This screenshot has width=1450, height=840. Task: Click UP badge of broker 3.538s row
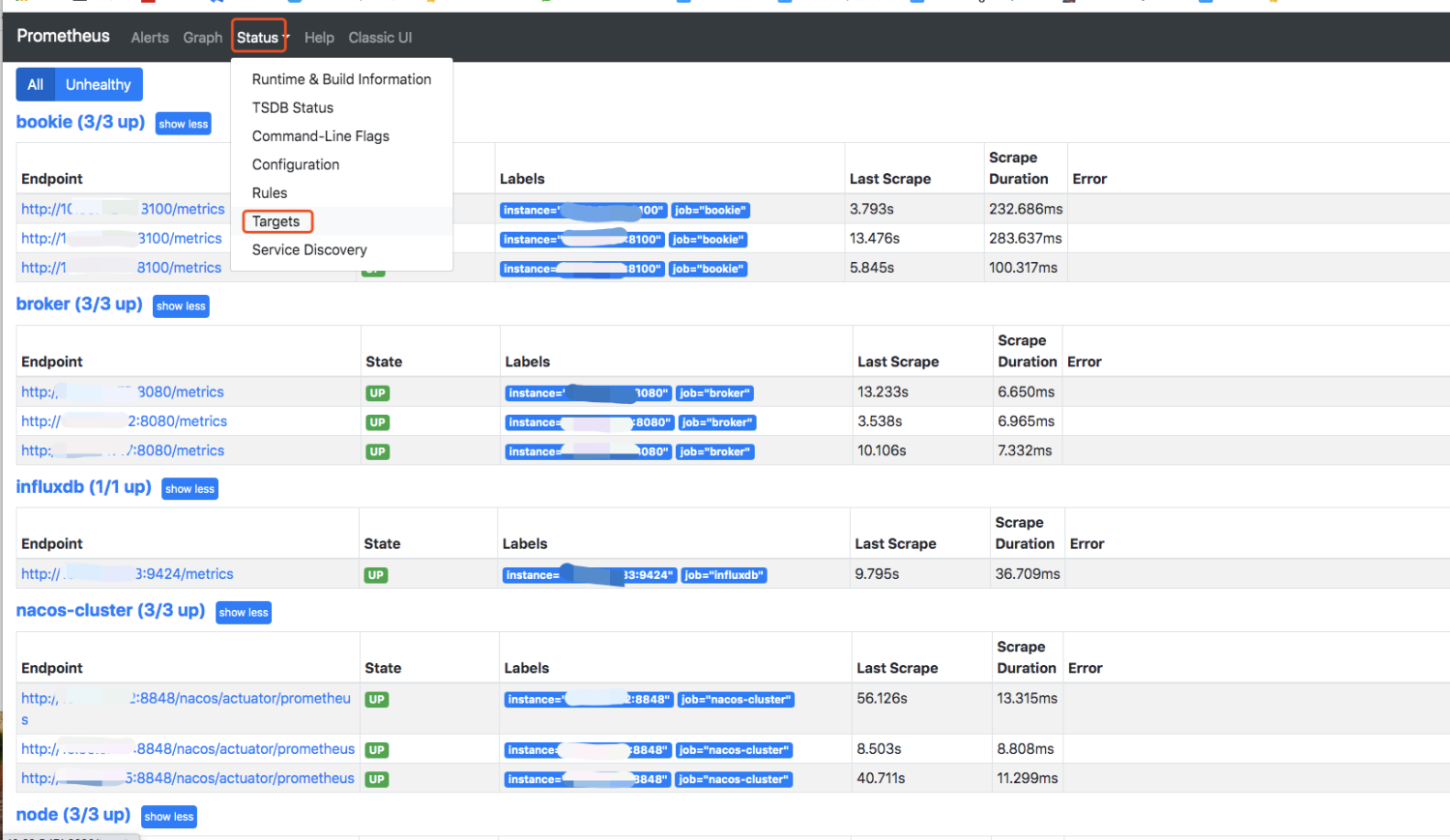[x=377, y=422]
